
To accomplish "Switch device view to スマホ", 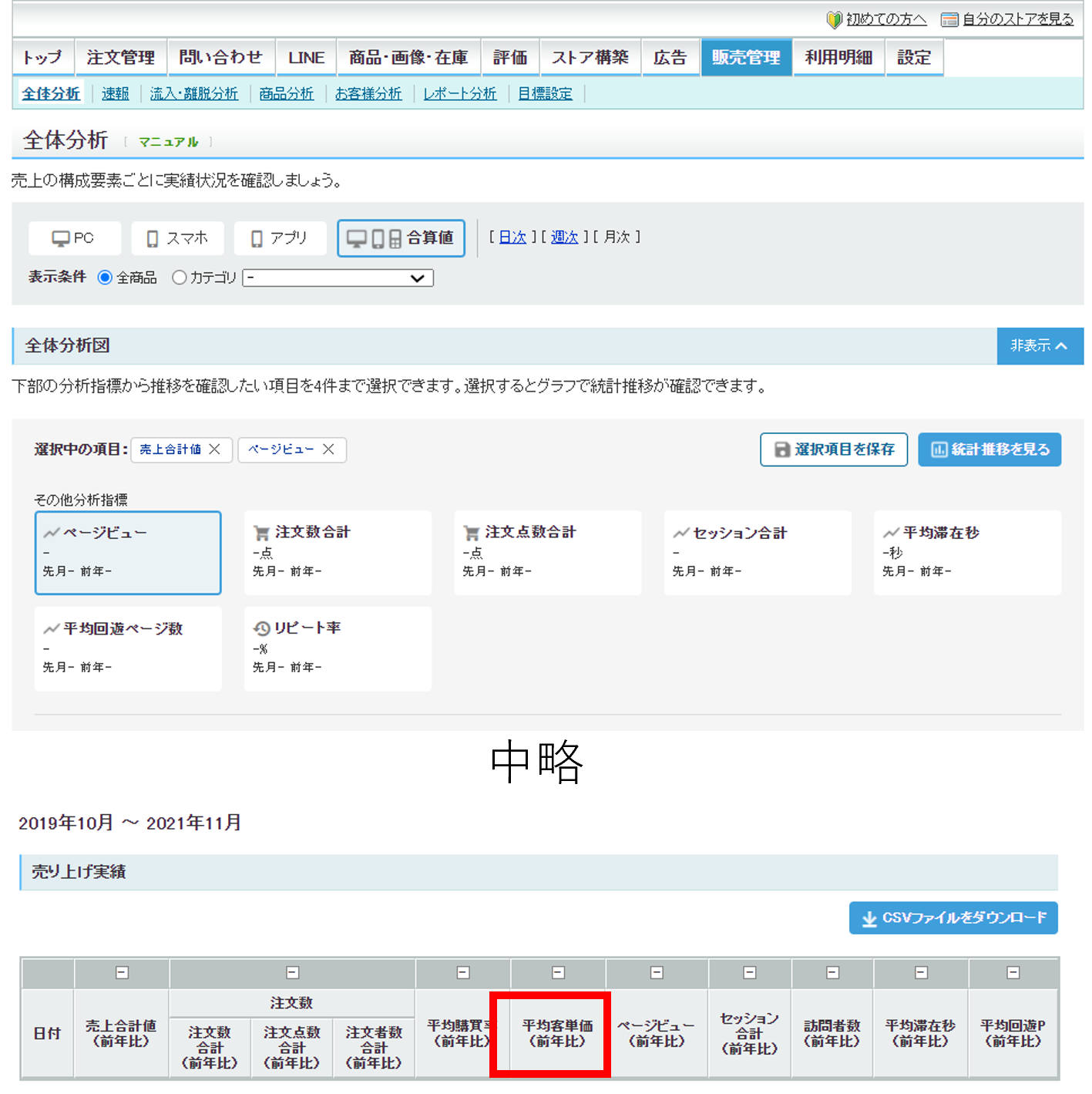I will [x=177, y=238].
